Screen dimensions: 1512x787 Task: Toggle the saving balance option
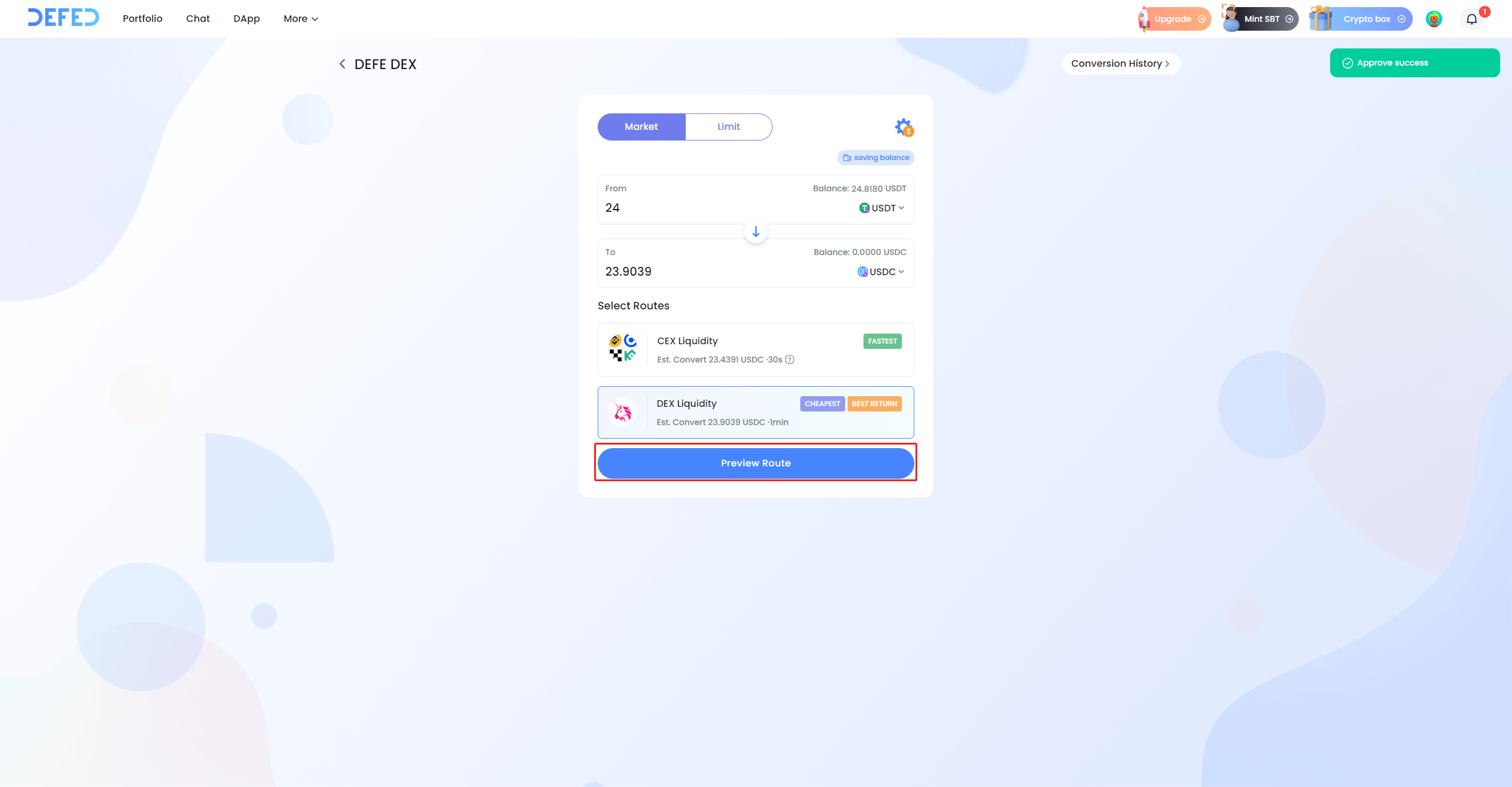[x=875, y=158]
